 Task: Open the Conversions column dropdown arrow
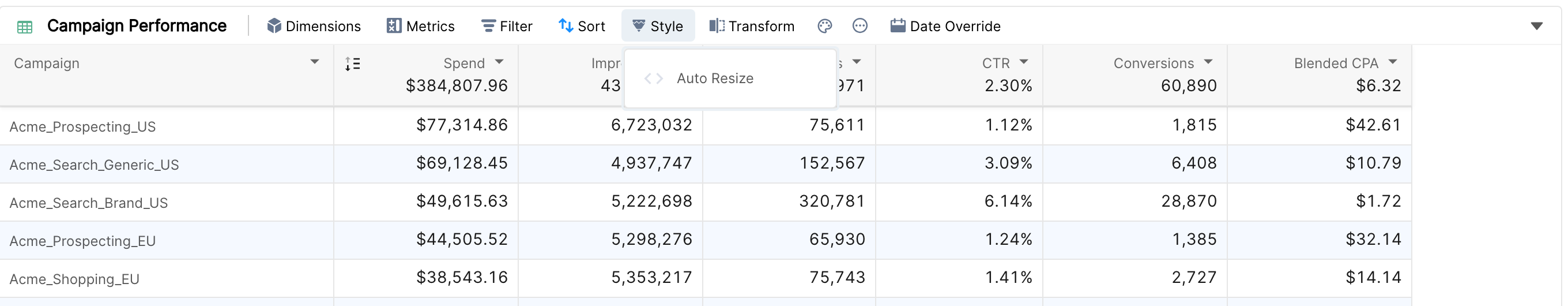tap(1208, 62)
